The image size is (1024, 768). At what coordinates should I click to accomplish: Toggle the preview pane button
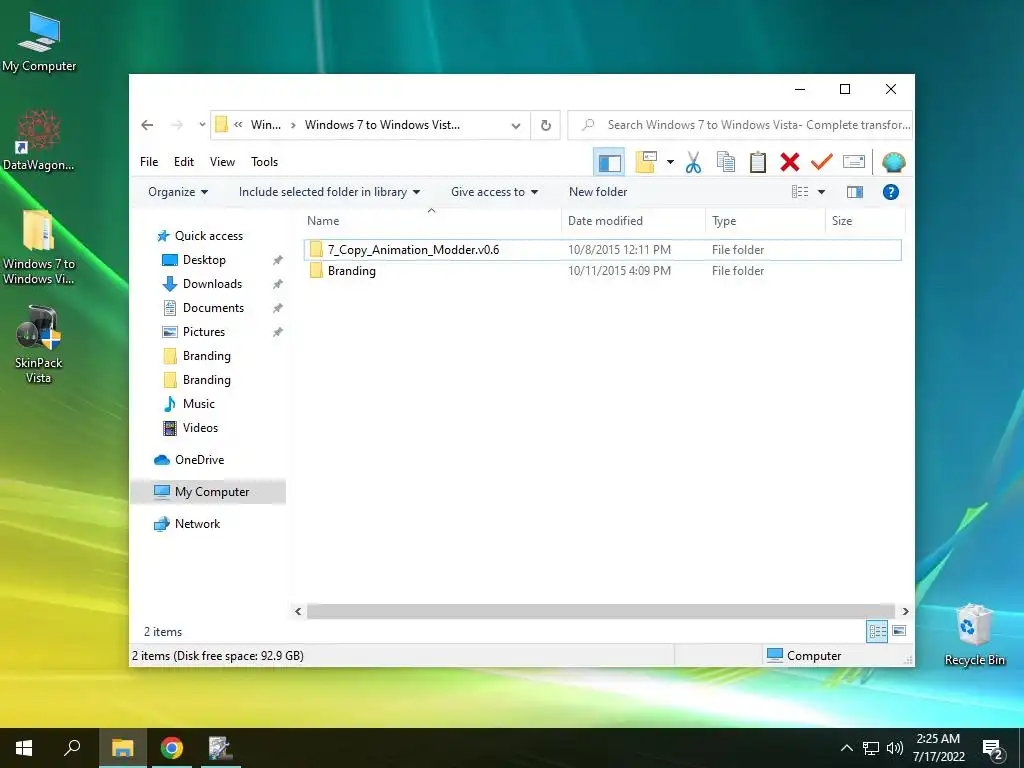(855, 192)
